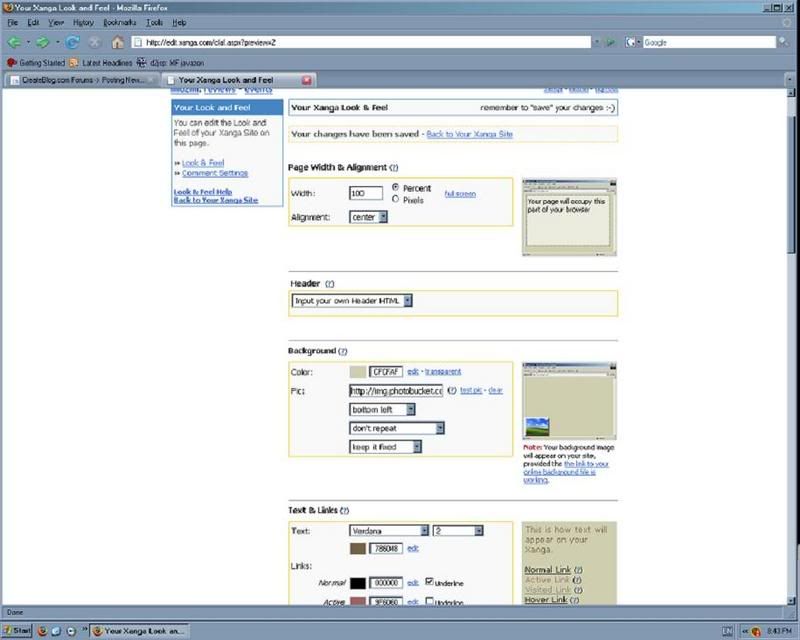Open the Latest Headlines feed bookmark

(101, 63)
